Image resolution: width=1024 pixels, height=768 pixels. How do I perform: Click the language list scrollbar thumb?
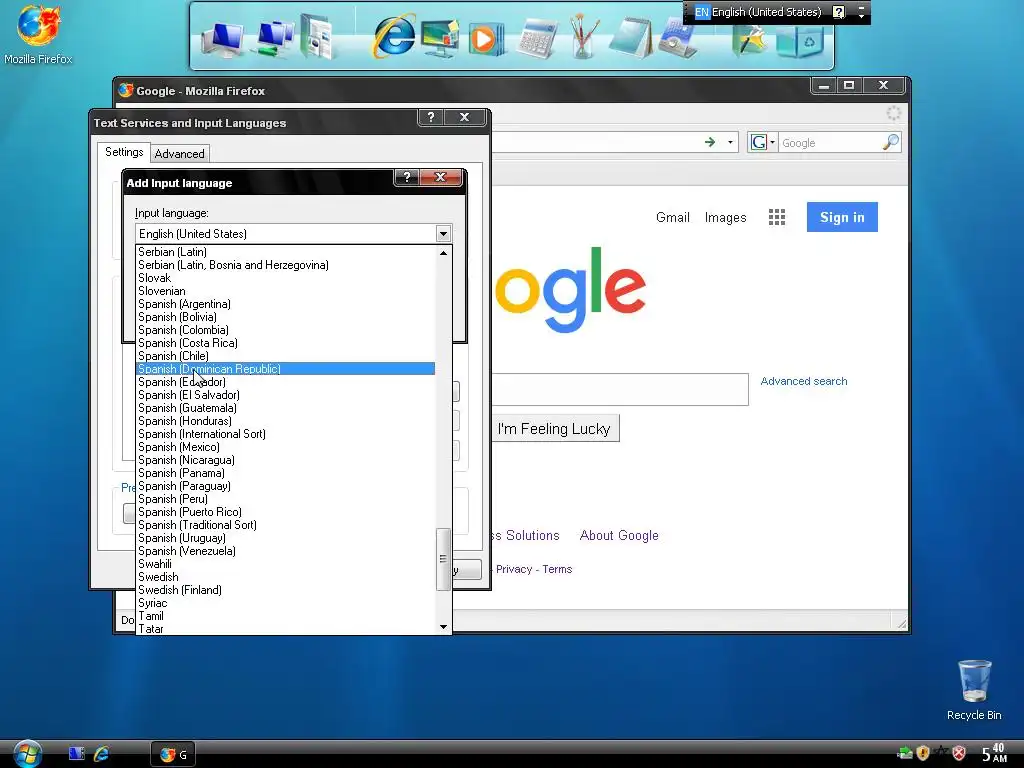click(443, 558)
